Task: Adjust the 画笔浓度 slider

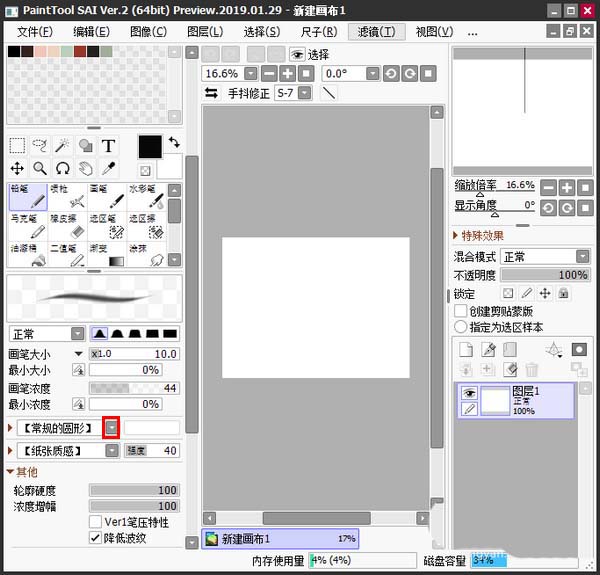Action: pyautogui.click(x=134, y=388)
